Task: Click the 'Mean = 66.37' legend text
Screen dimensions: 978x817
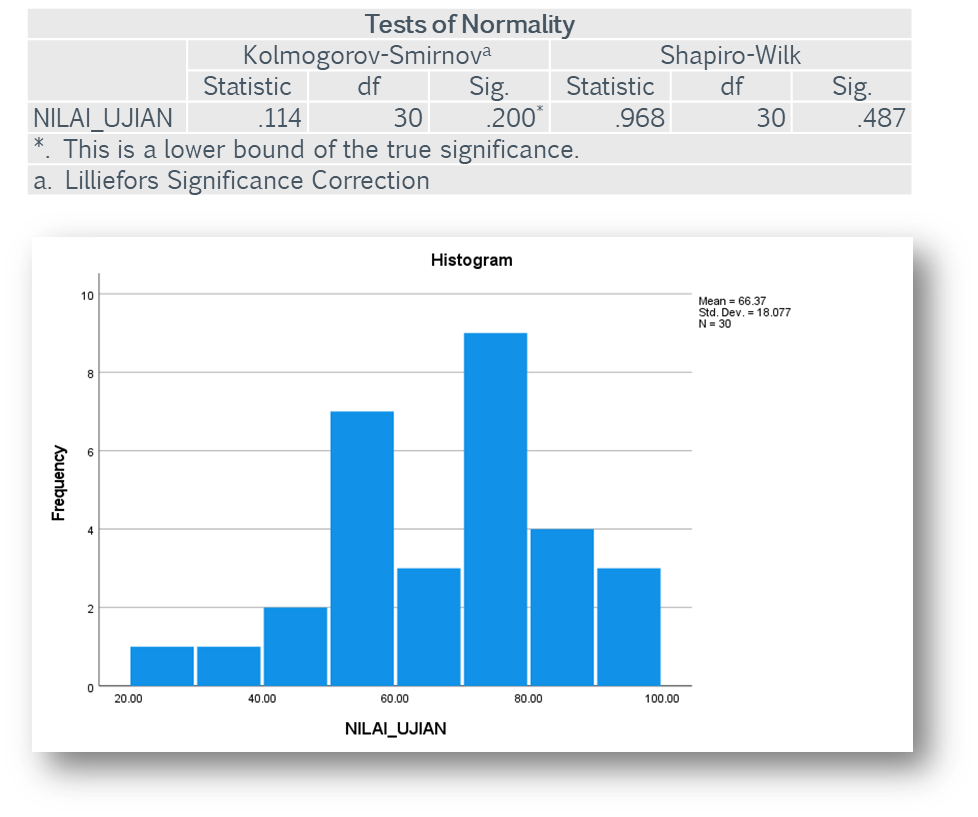Action: pos(732,301)
